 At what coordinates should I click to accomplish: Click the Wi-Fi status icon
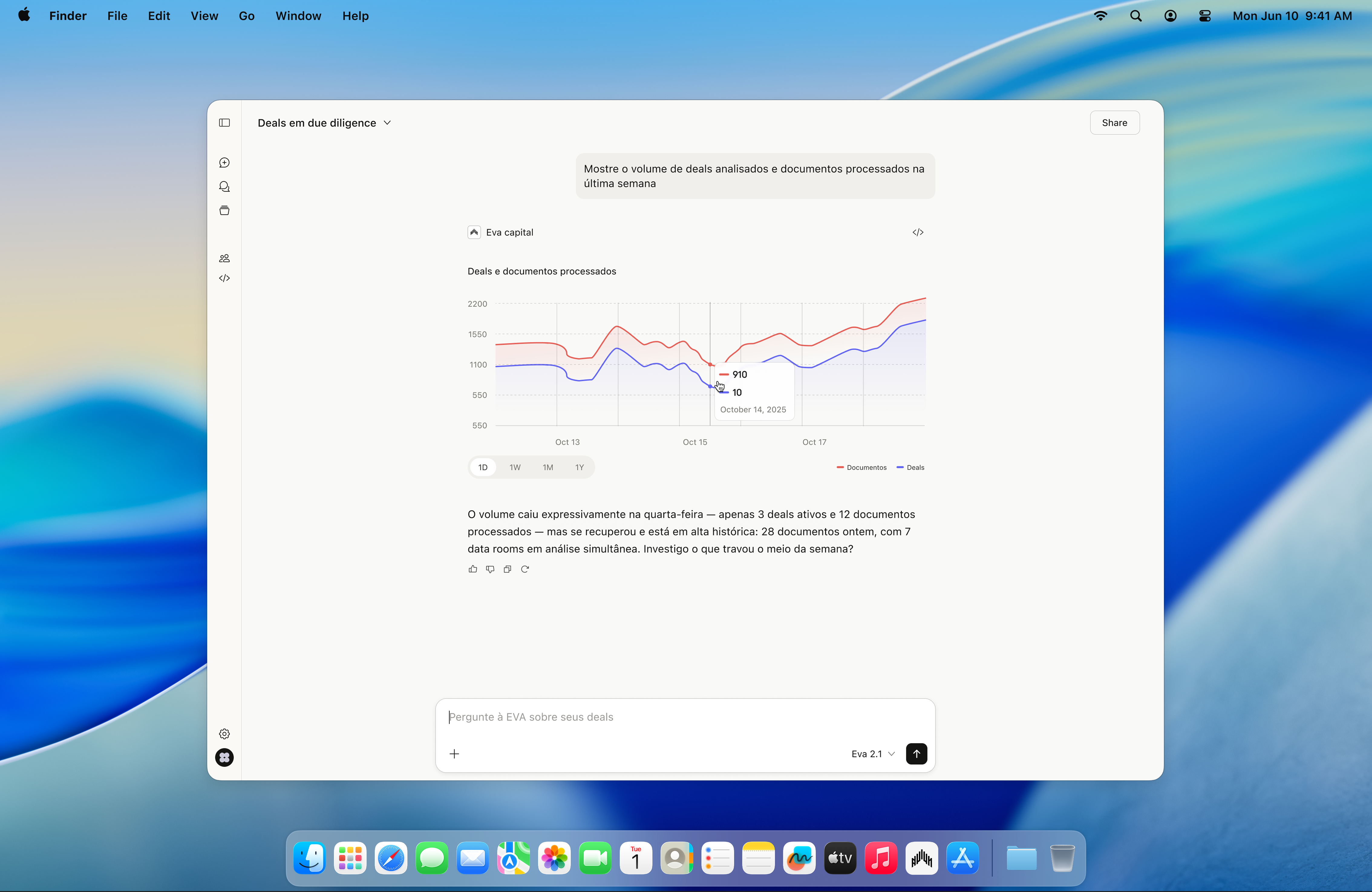(1100, 15)
